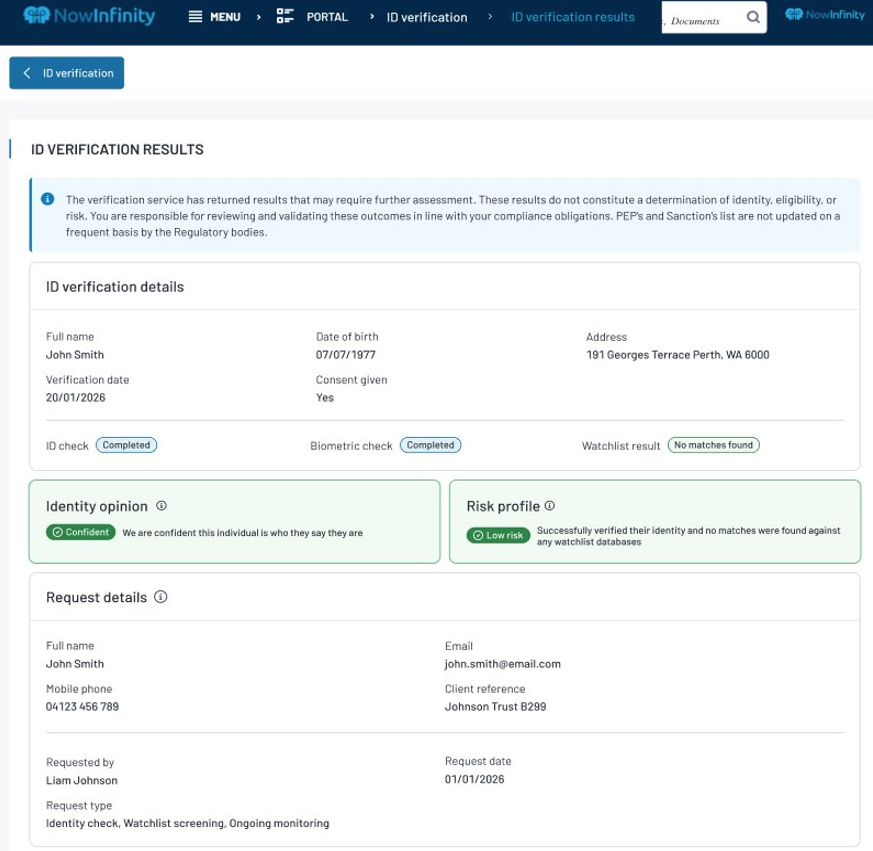Go to ID verification breadcrumb

[x=427, y=17]
